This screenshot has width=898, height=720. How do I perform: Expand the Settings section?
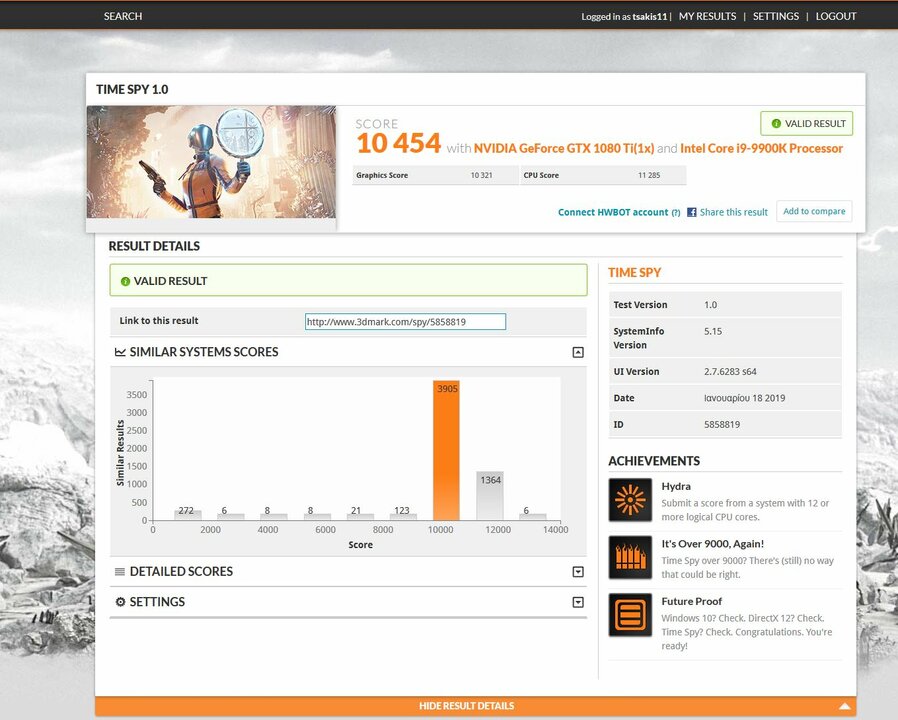pyautogui.click(x=578, y=602)
